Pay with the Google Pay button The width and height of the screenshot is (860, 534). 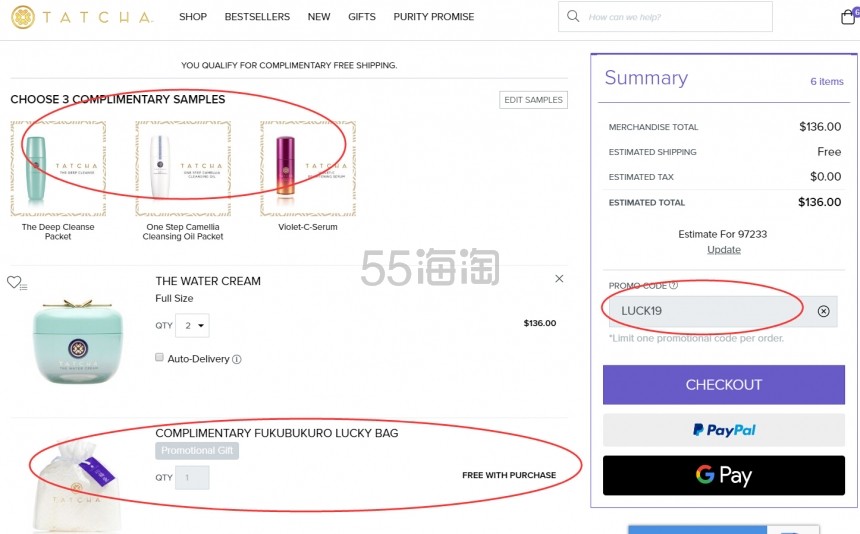pyautogui.click(x=723, y=475)
